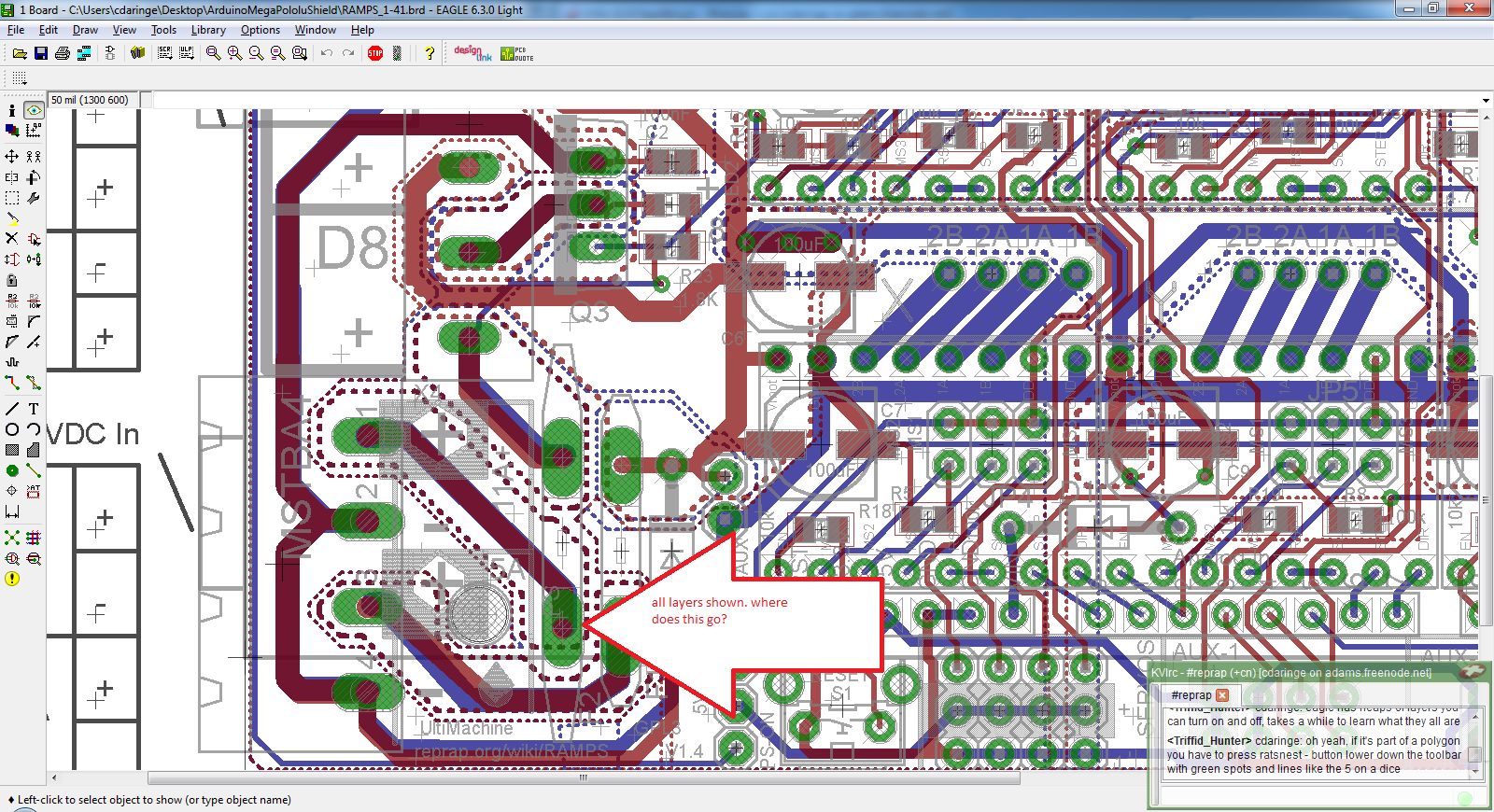Image resolution: width=1494 pixels, height=812 pixels.
Task: Select the Rotate tool
Action: click(34, 176)
